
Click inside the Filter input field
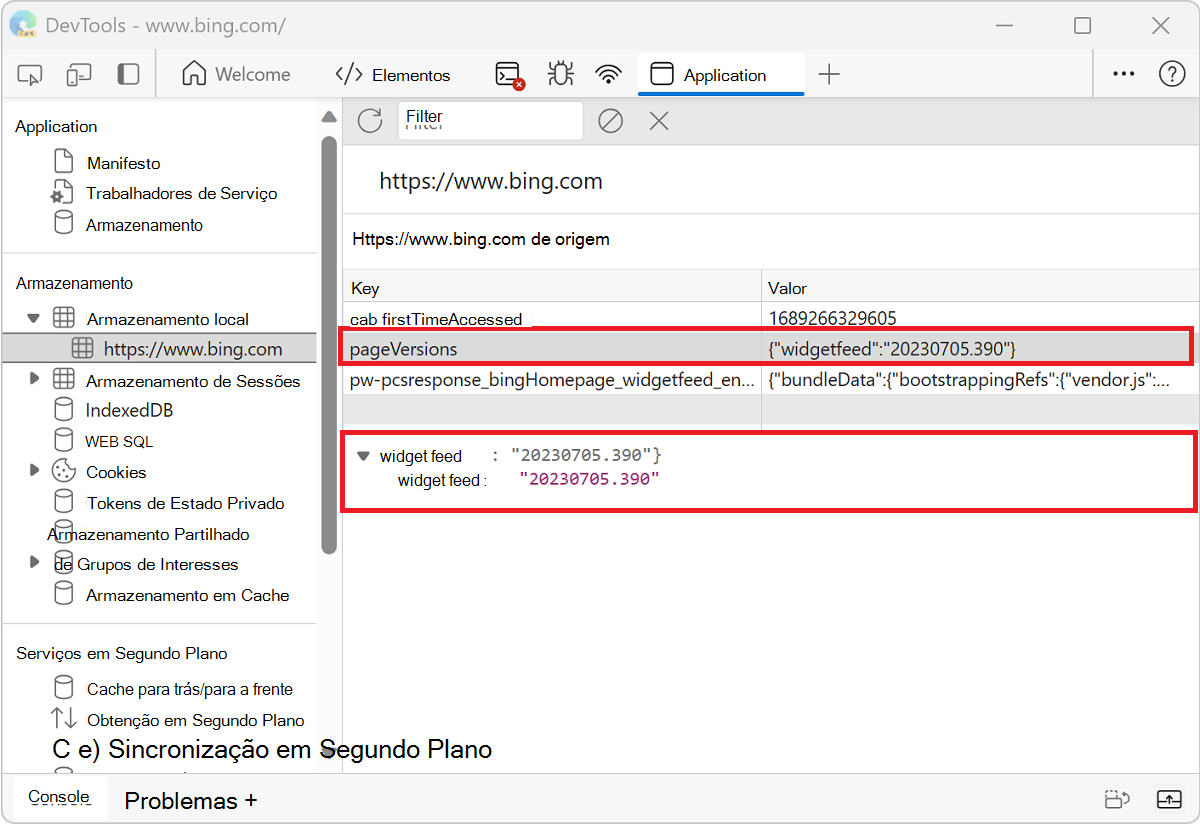pyautogui.click(x=490, y=120)
